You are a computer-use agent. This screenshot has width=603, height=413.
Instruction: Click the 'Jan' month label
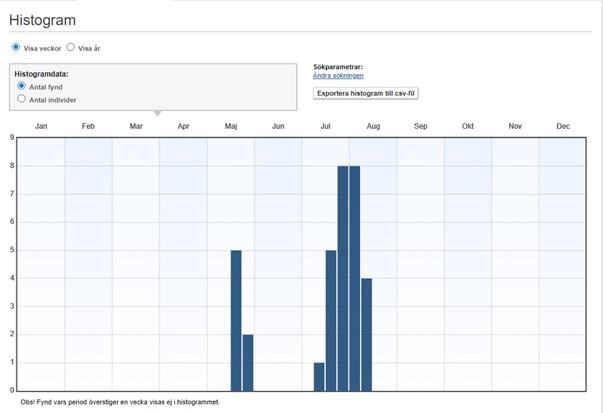click(x=41, y=126)
